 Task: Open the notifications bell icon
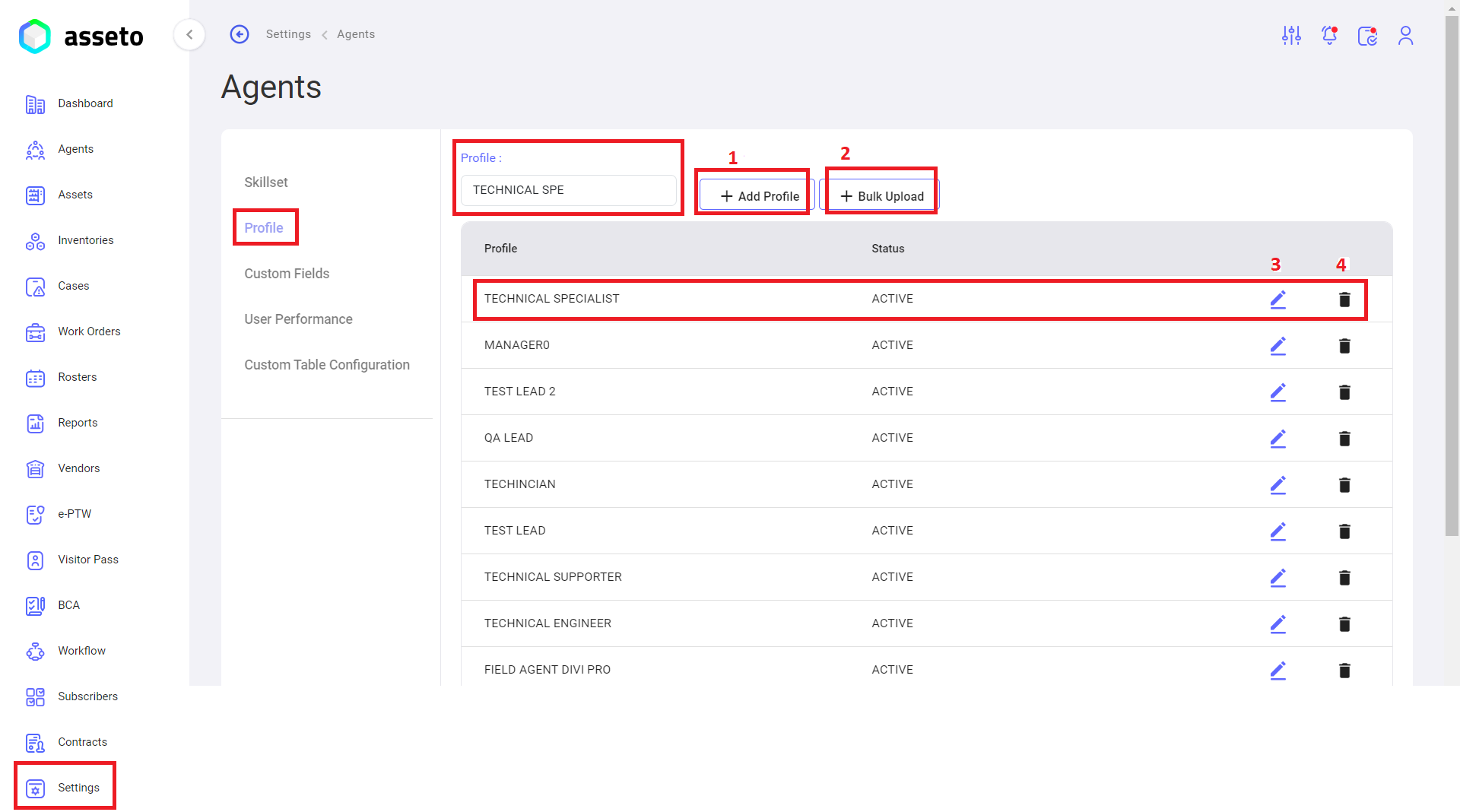1329,35
